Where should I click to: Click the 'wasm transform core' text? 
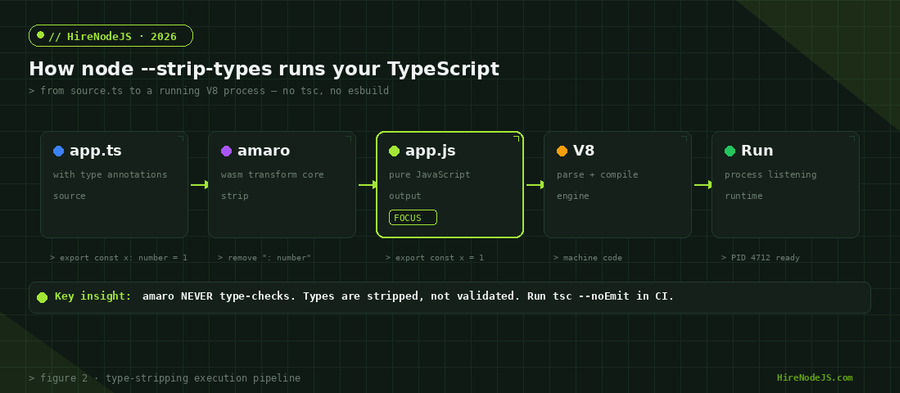pyautogui.click(x=272, y=174)
